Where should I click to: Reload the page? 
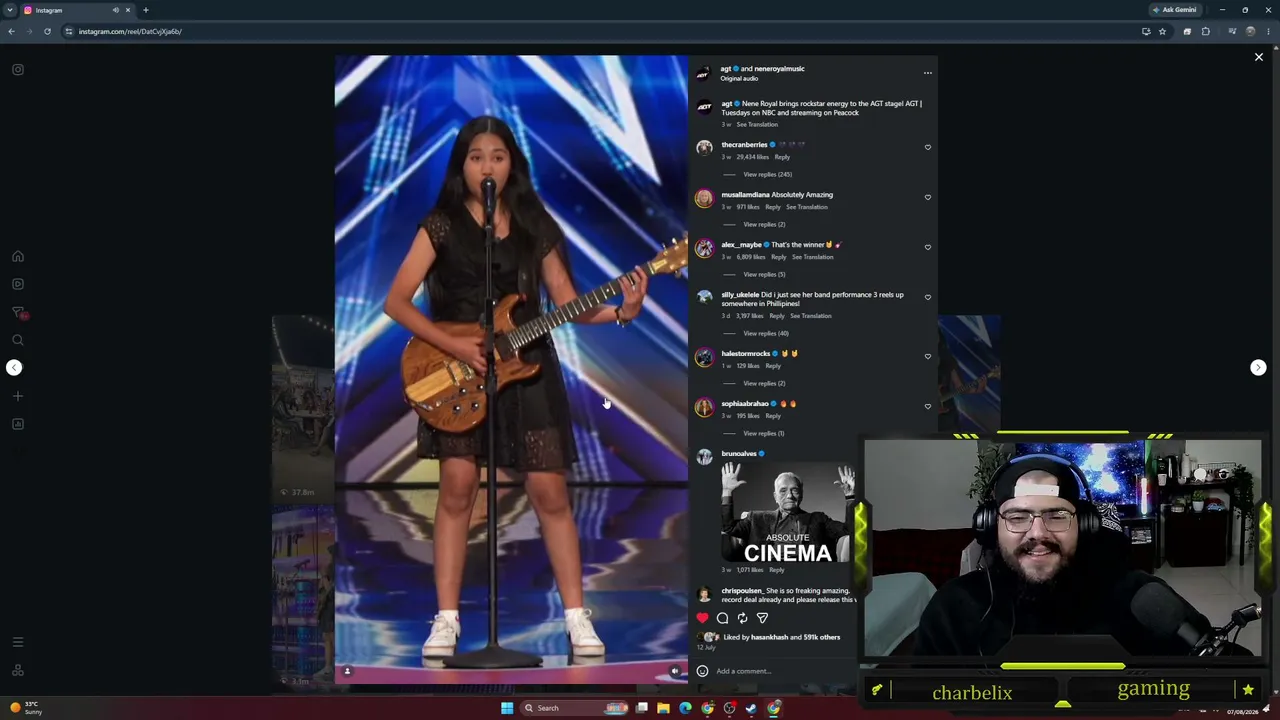pyautogui.click(x=47, y=31)
